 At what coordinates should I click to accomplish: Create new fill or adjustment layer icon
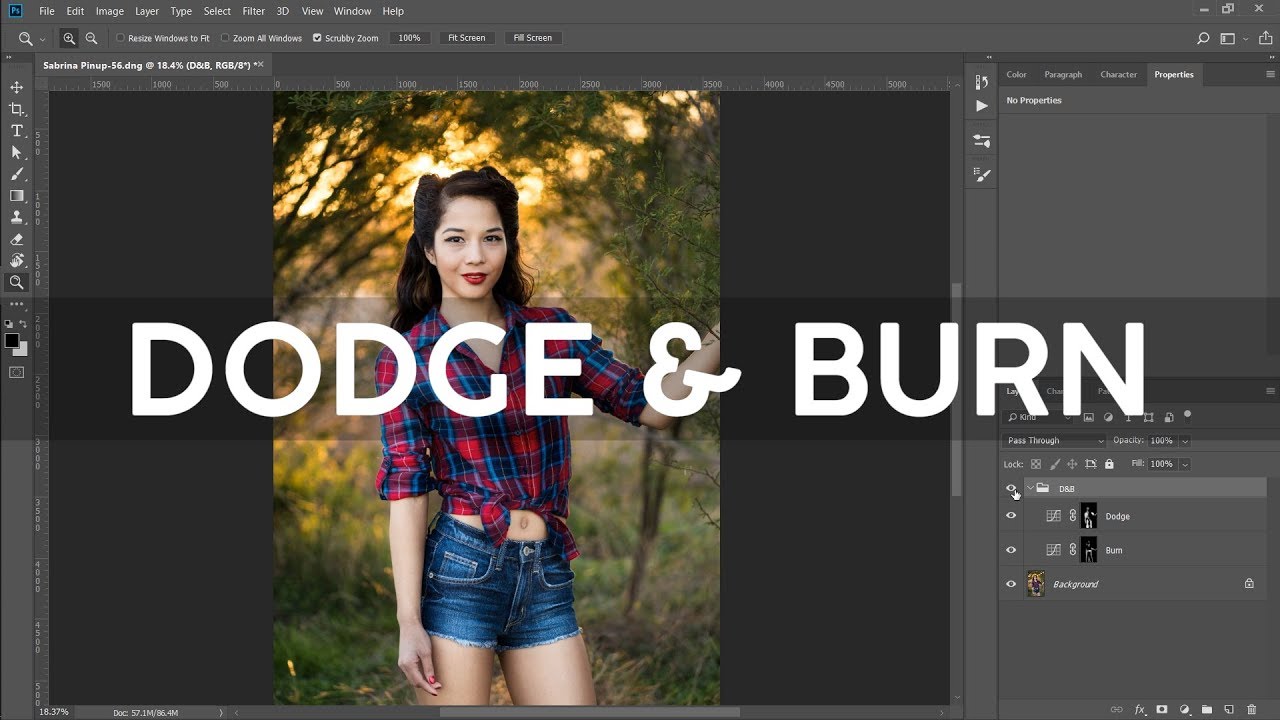pyautogui.click(x=1184, y=709)
